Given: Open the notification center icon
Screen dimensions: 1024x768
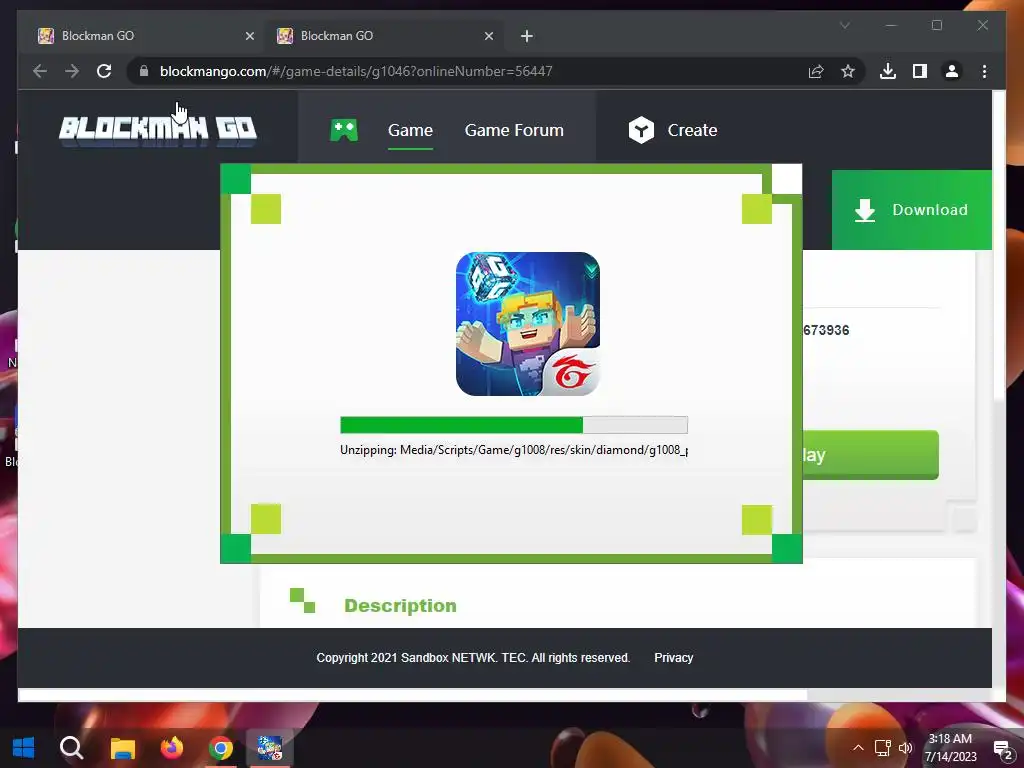Looking at the screenshot, I should (x=1002, y=750).
